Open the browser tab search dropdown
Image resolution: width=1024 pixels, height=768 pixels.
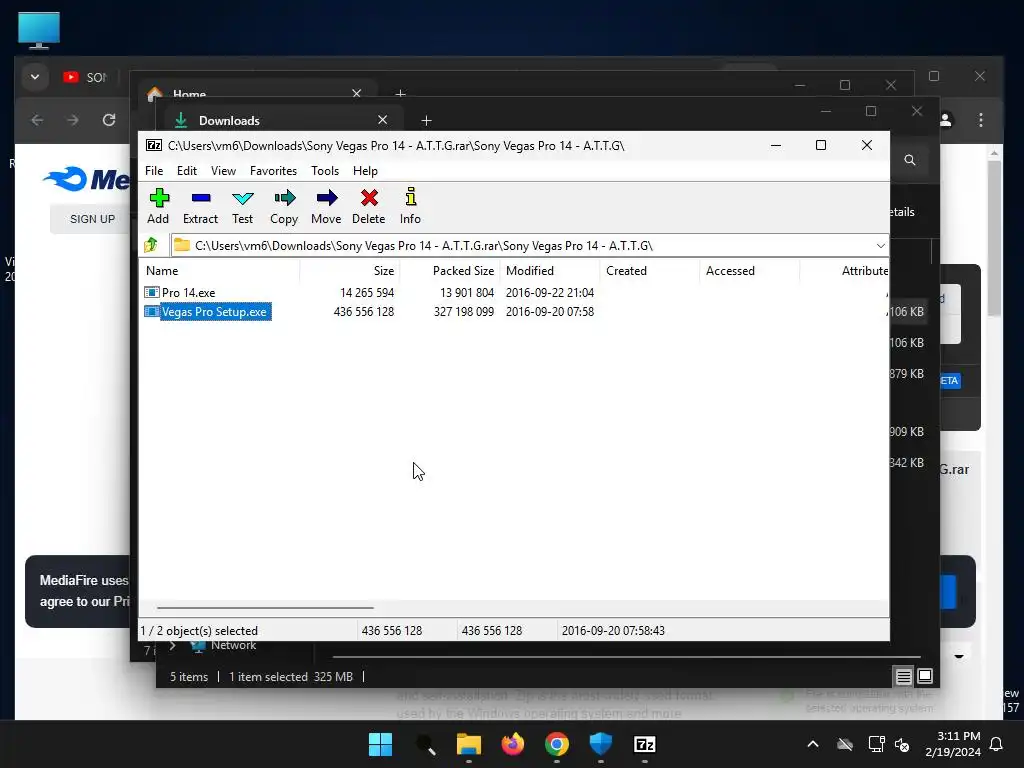pos(35,77)
